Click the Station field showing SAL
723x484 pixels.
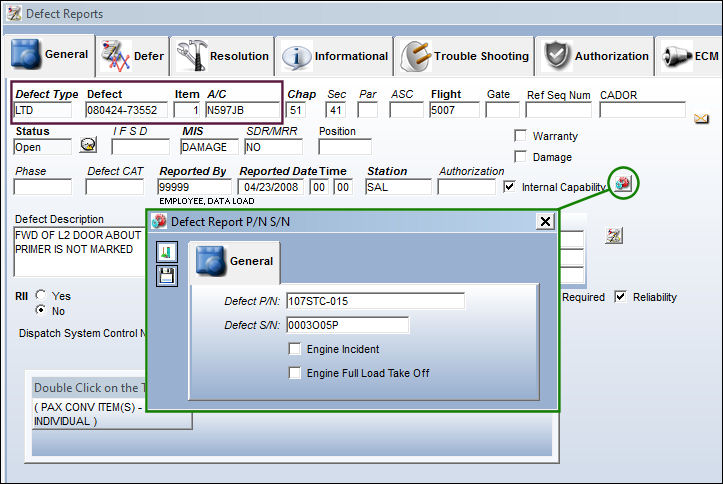(x=398, y=187)
